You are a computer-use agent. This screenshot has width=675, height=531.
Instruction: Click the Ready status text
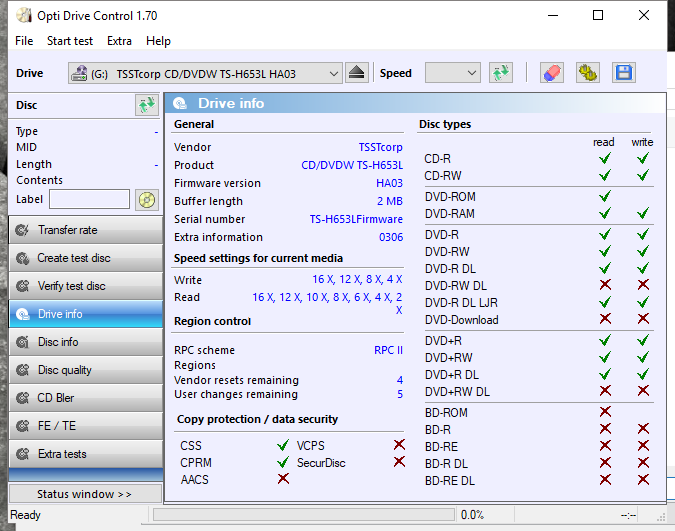[25, 515]
